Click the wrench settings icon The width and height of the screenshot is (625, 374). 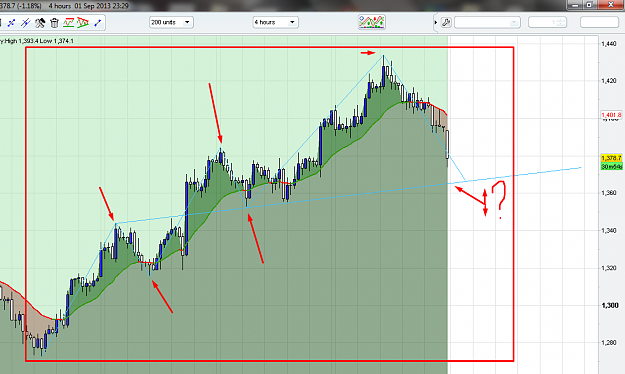point(446,22)
